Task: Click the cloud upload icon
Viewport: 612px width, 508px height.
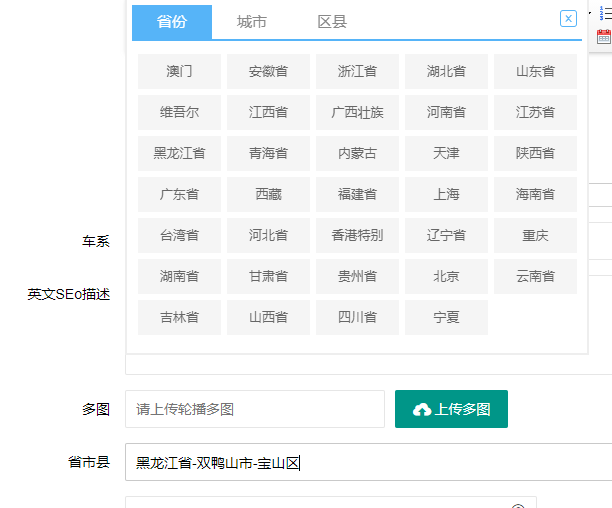Action: 422,409
